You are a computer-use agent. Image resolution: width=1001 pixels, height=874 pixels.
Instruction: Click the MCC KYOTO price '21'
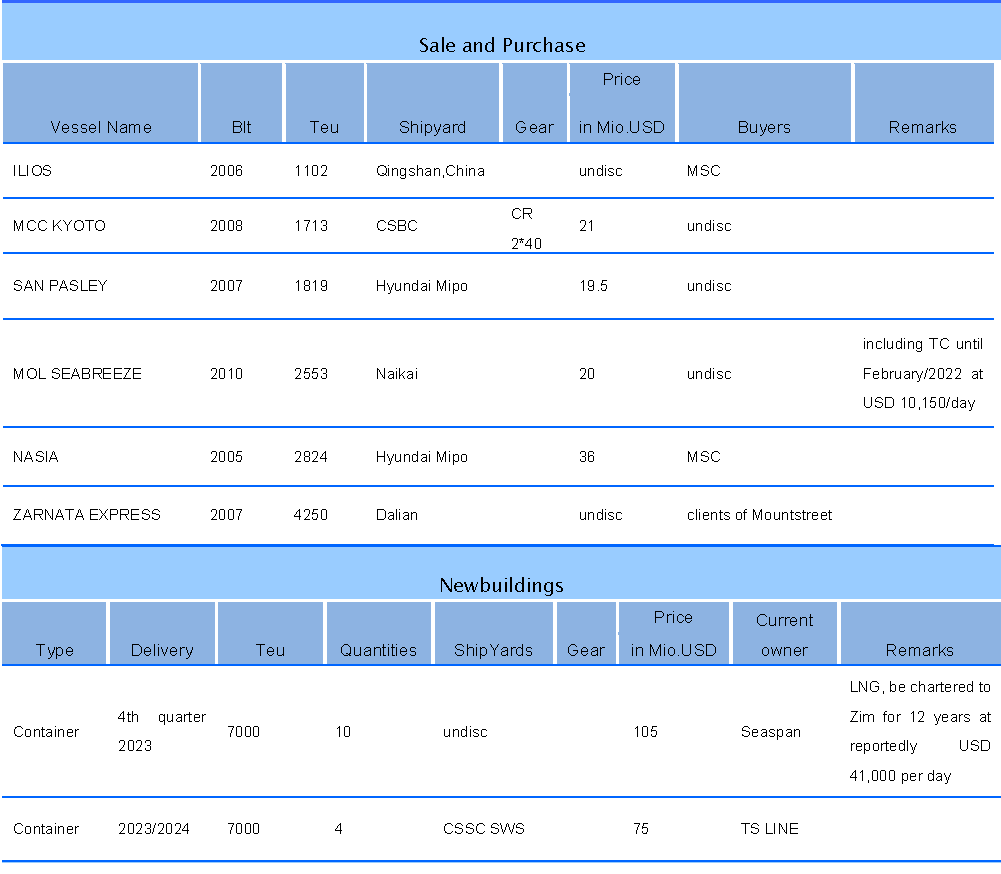(x=587, y=226)
